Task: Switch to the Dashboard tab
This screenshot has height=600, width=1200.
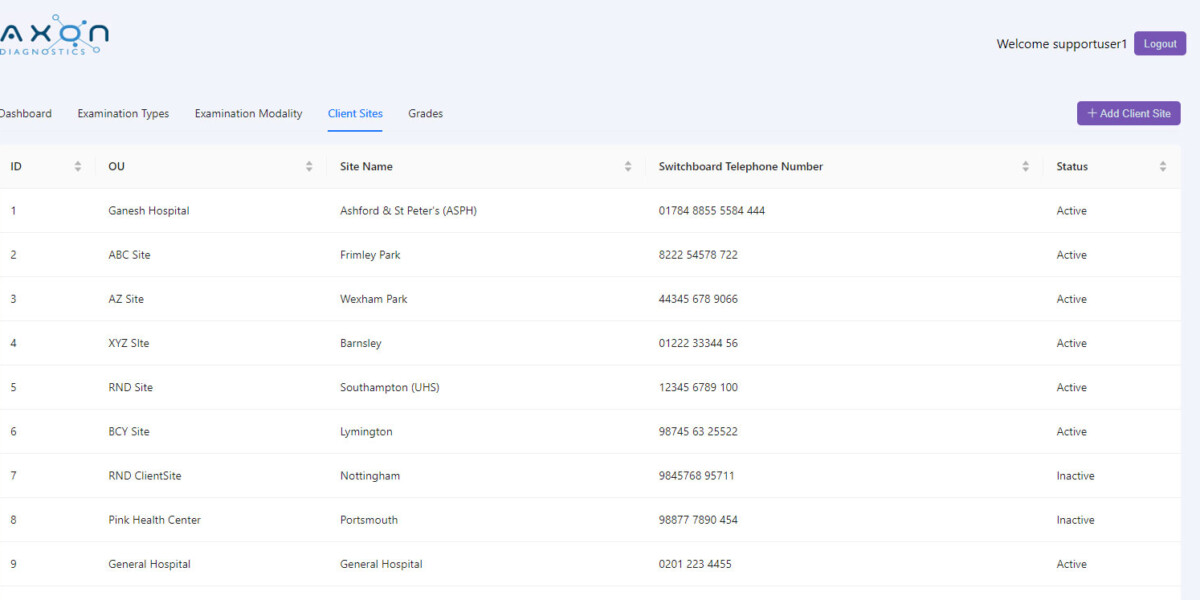Action: point(26,113)
